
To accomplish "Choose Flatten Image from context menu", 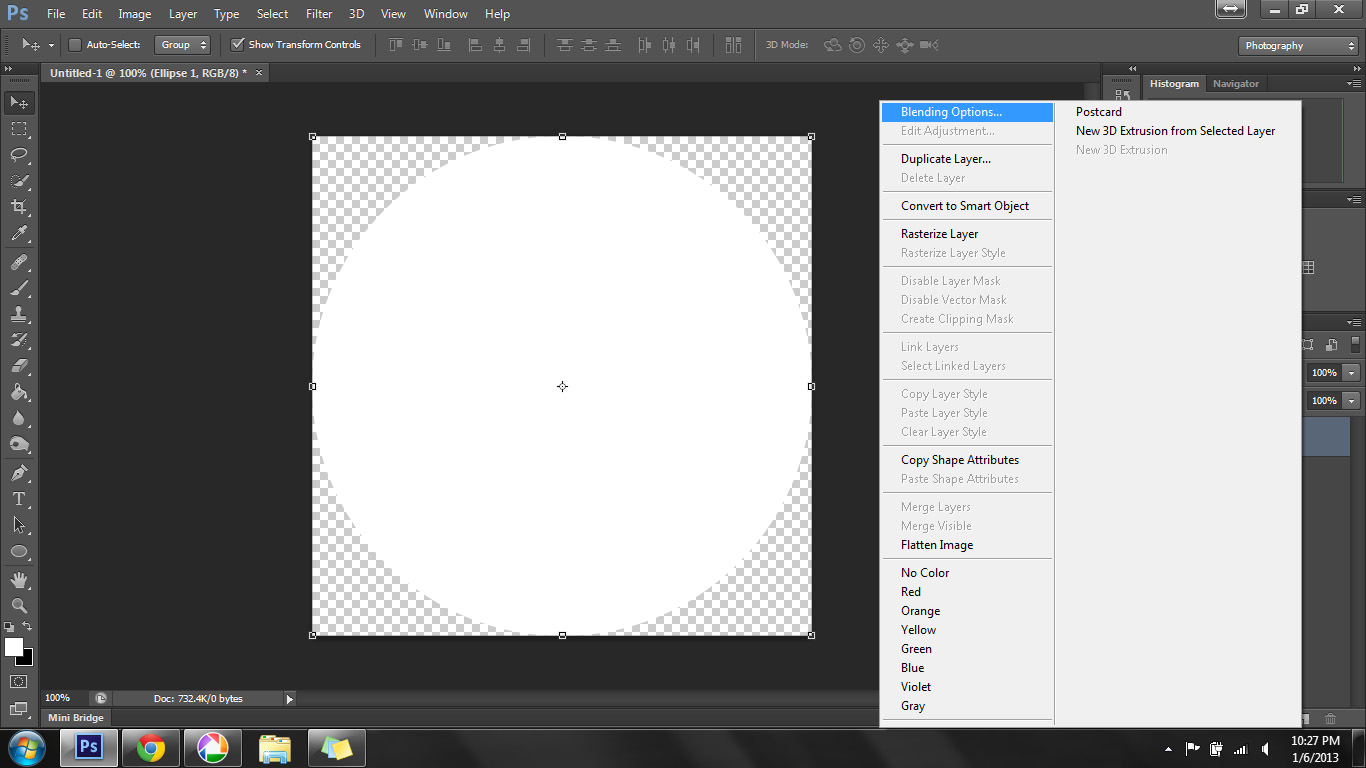I will pyautogui.click(x=967, y=545).
